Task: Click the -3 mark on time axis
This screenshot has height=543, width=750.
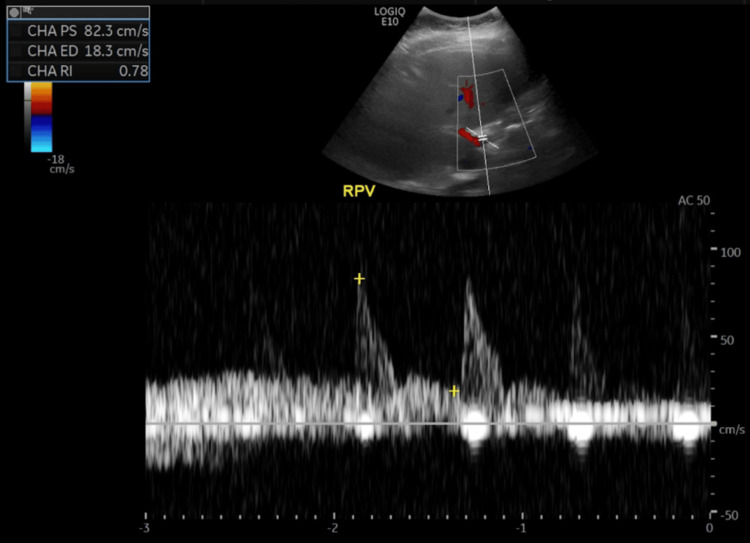Action: (x=144, y=528)
